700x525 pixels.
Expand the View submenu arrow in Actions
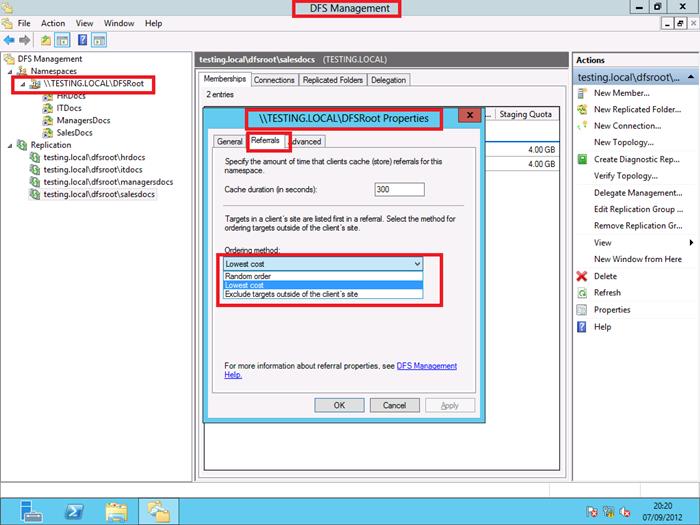[691, 243]
